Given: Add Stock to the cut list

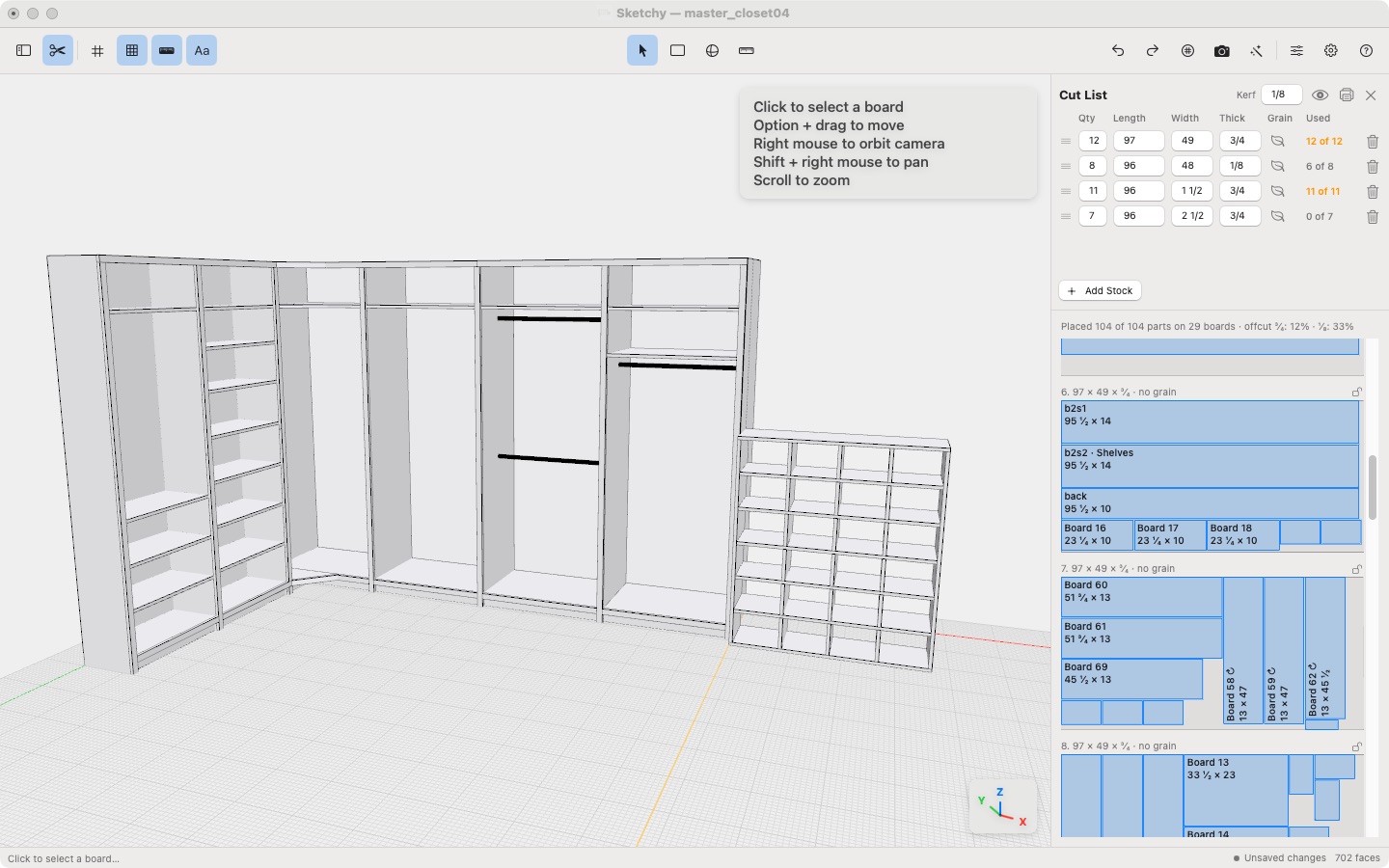Looking at the screenshot, I should [x=1101, y=290].
